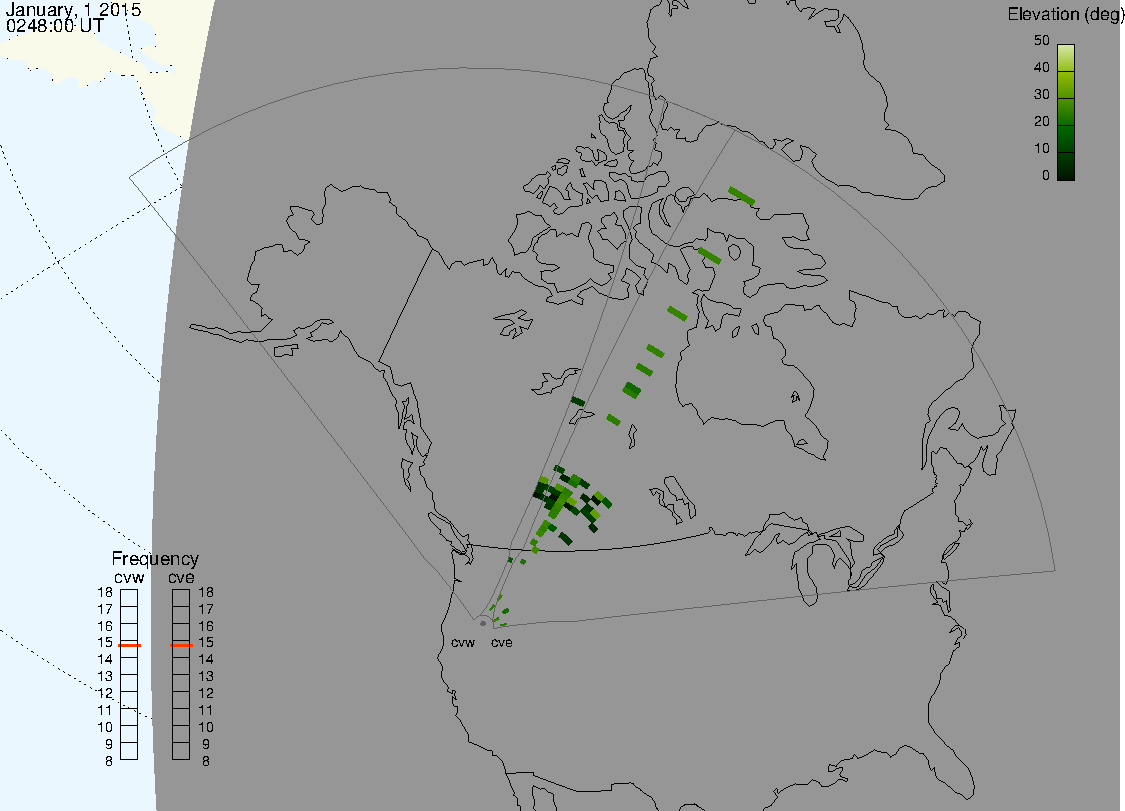
Task: Click the "Elevation (deg)" legend title
Action: [x=1065, y=14]
